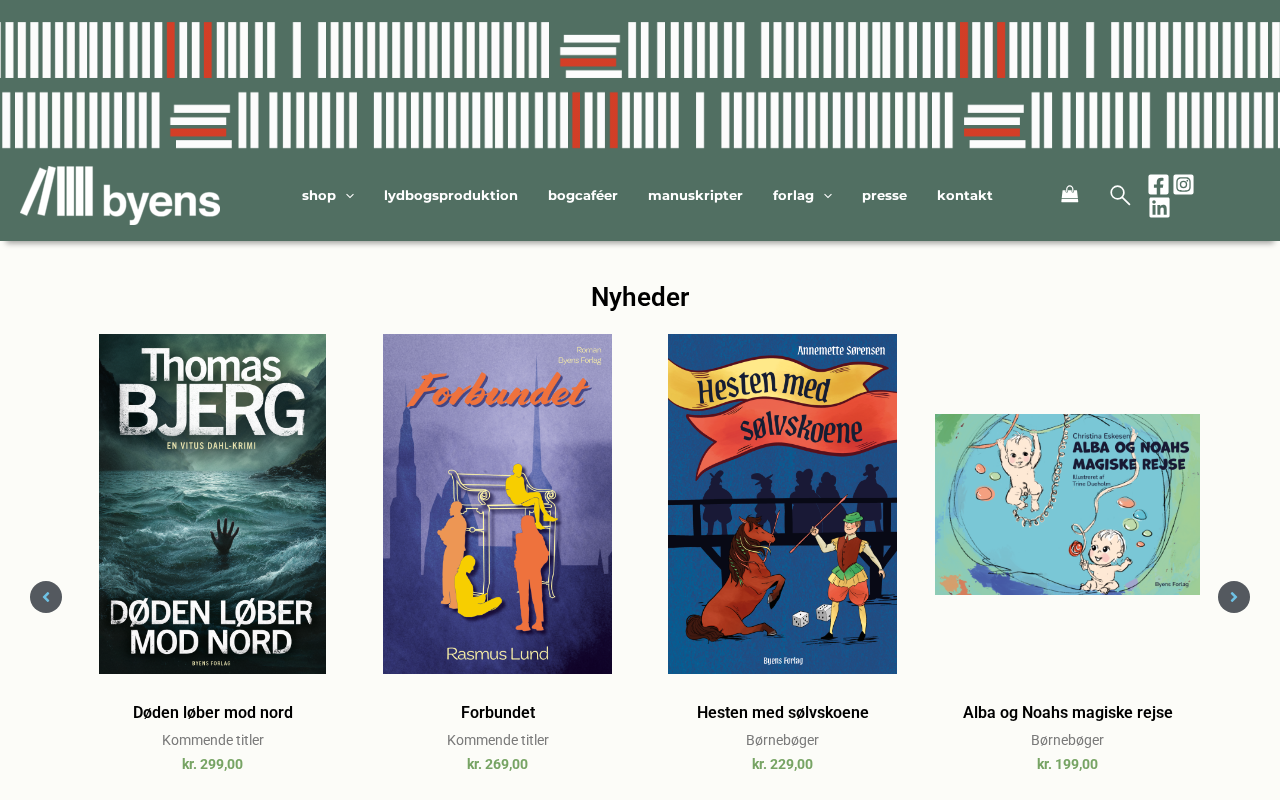Open the lydbogsproduktion menu item

(x=451, y=196)
